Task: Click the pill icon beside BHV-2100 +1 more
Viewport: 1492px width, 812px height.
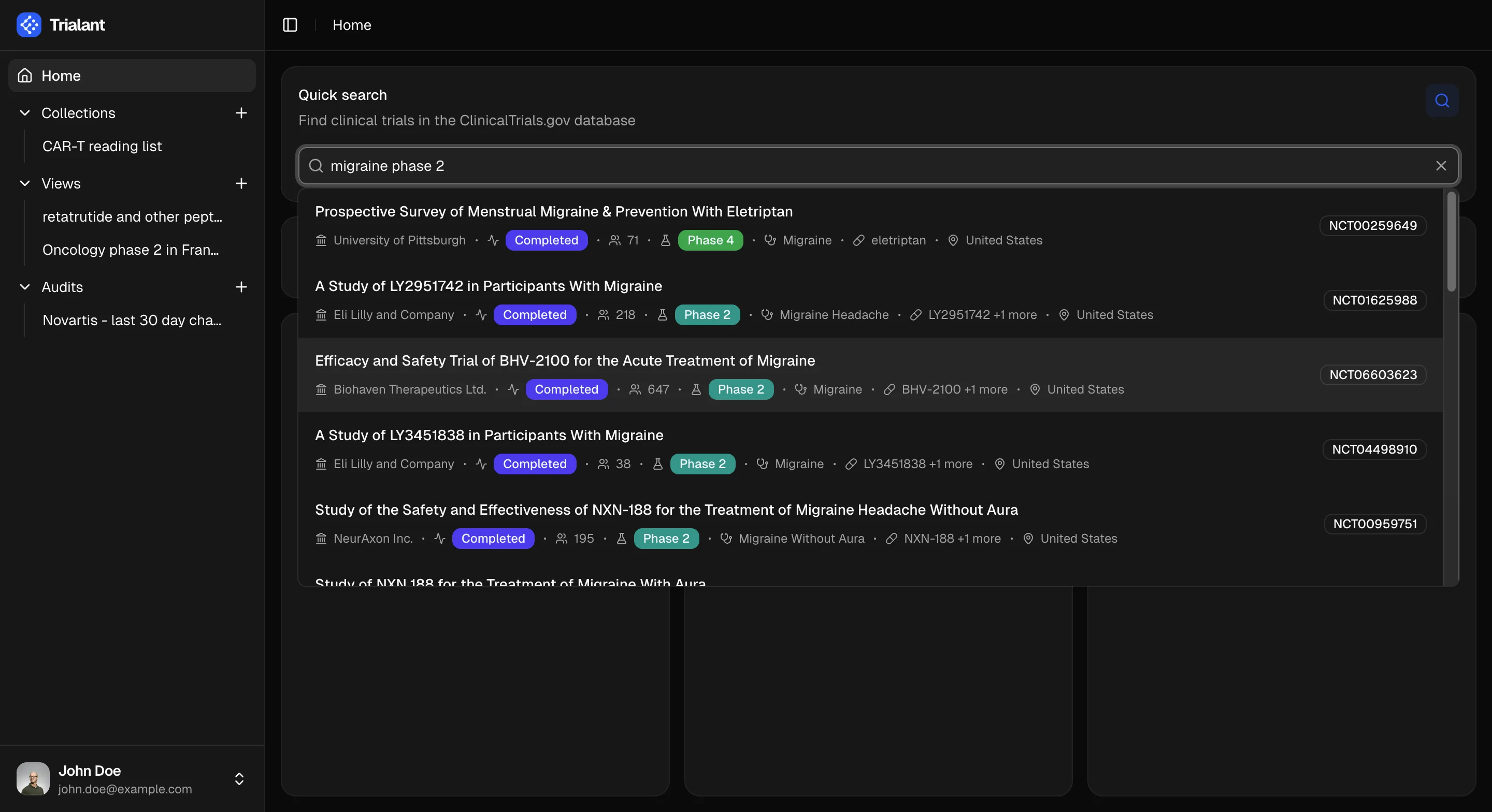Action: [889, 390]
